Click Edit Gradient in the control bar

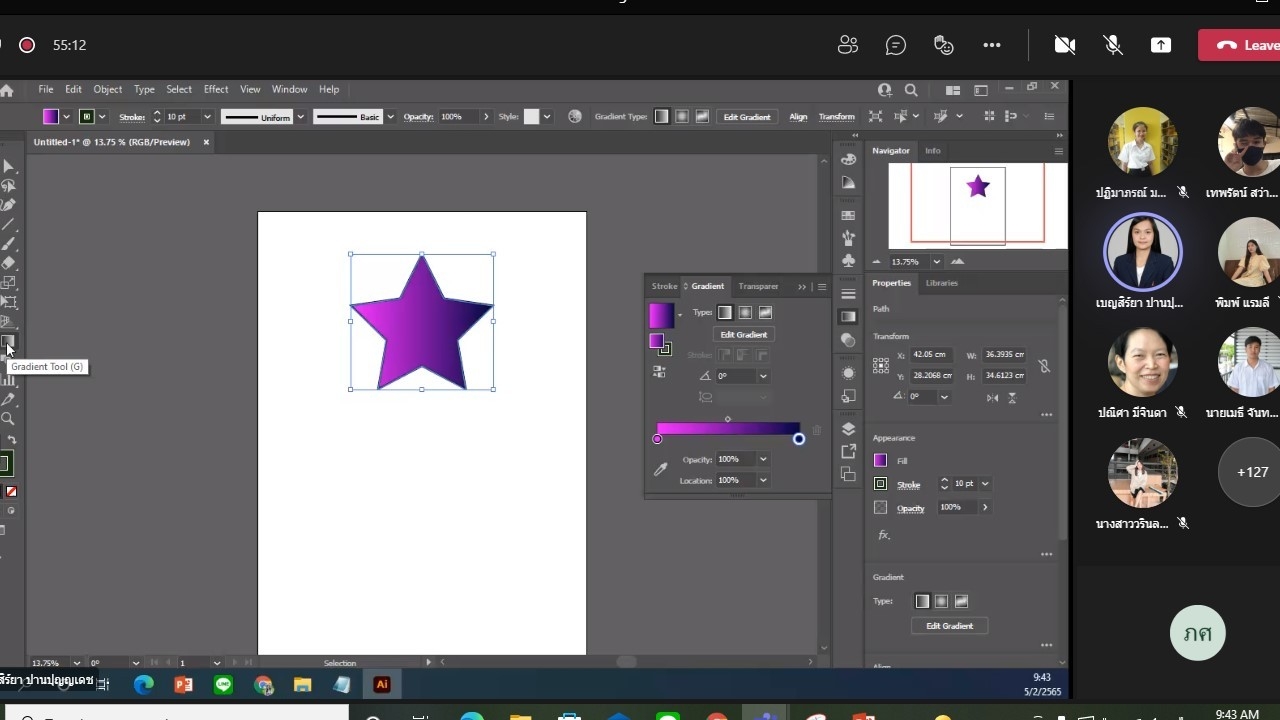coord(748,117)
